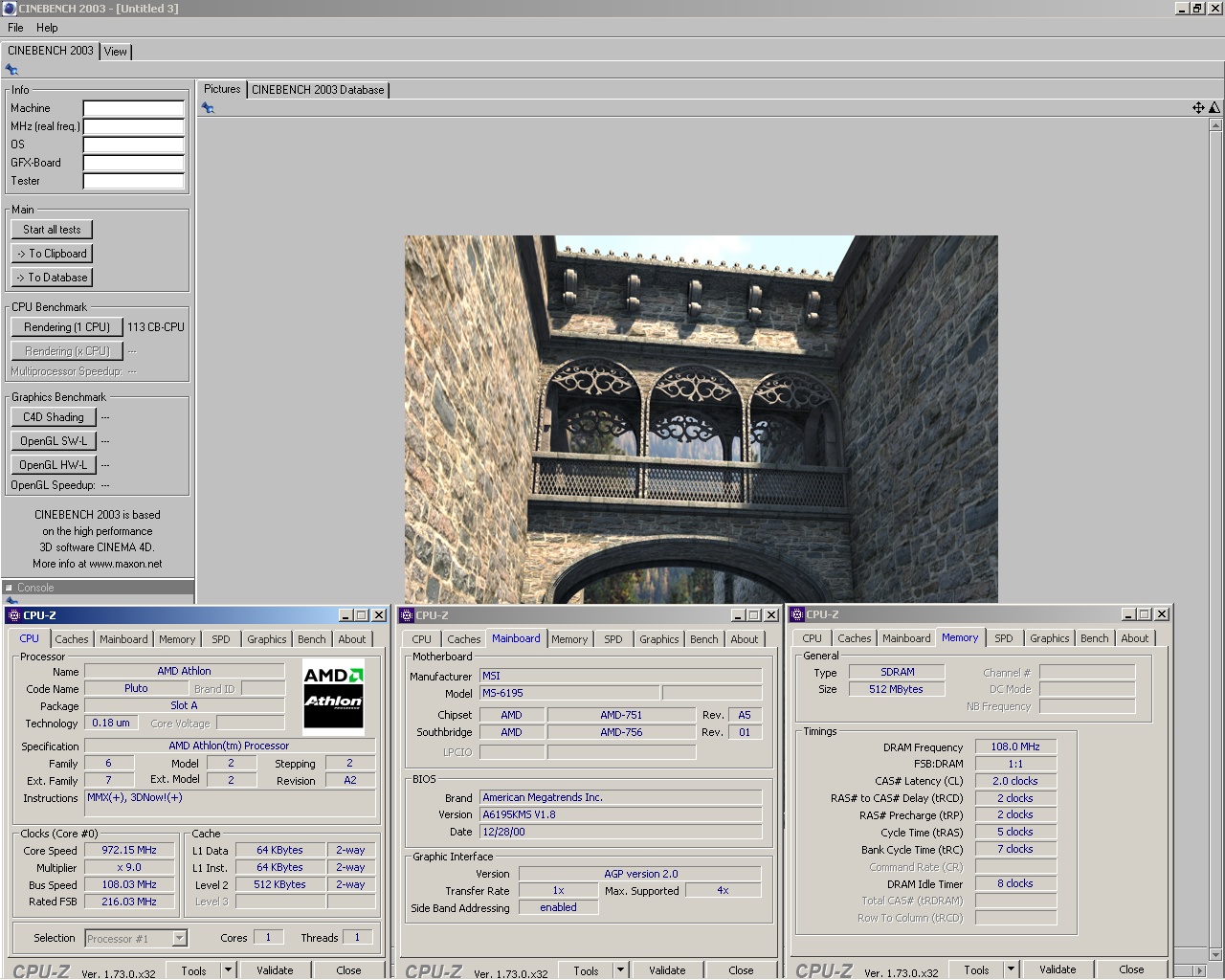Open the Processor #1 selection dropdown
Image resolution: width=1225 pixels, height=980 pixels.
[136, 939]
